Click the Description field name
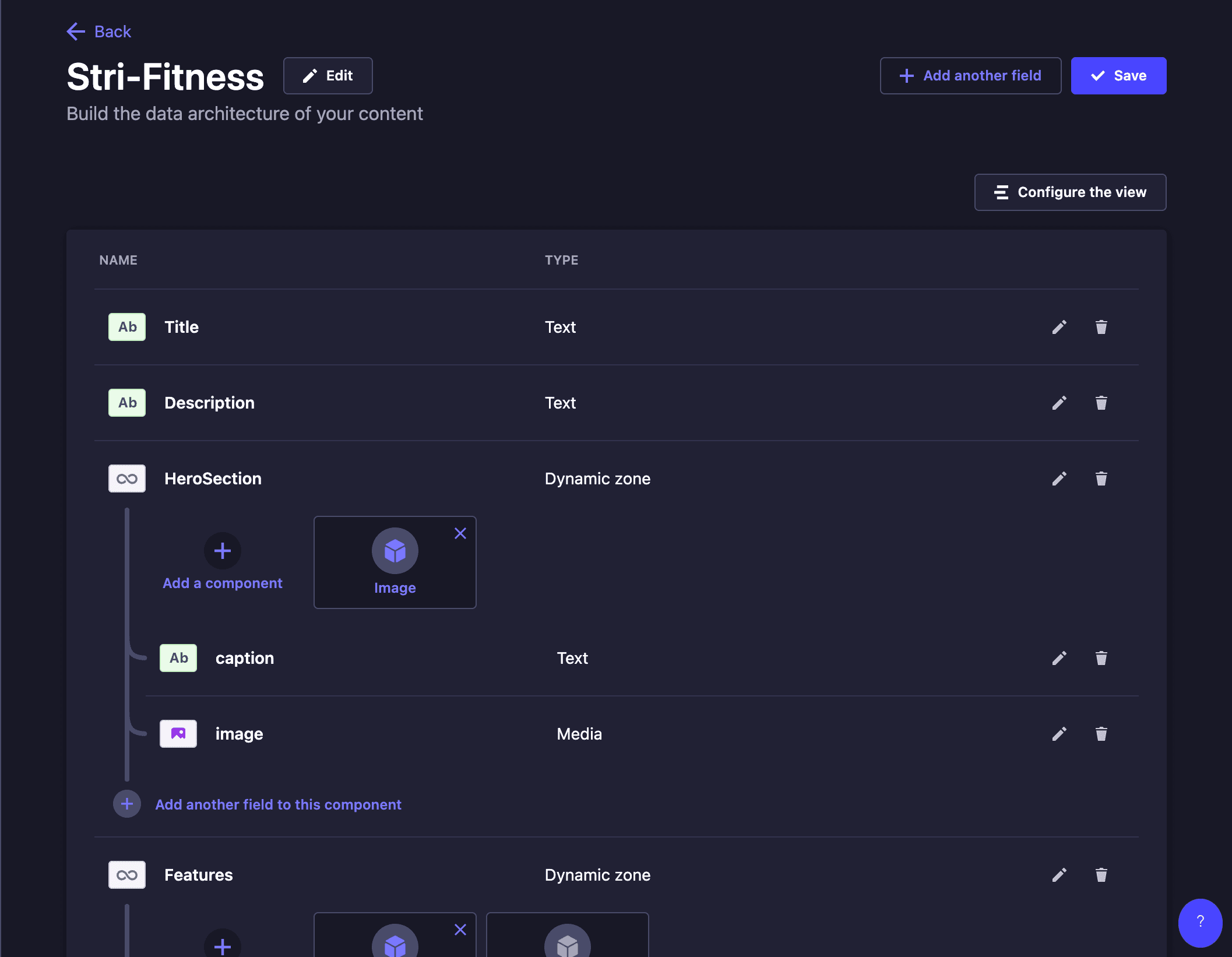Viewport: 1232px width, 957px height. tap(210, 403)
